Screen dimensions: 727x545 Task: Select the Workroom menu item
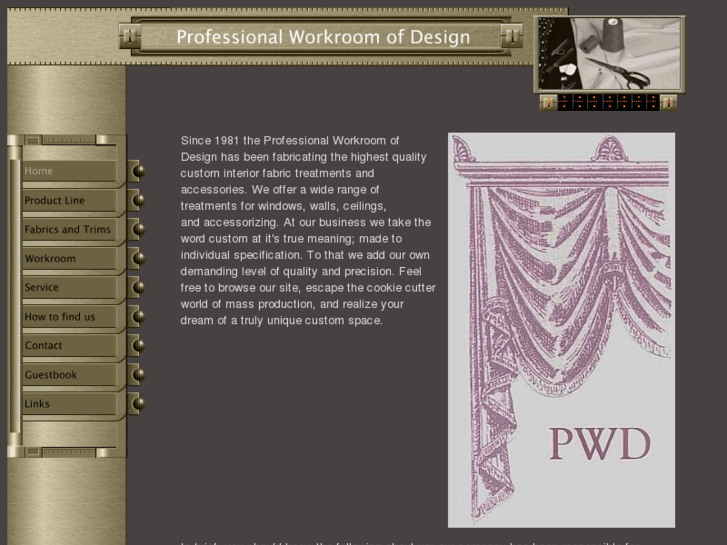[70, 258]
